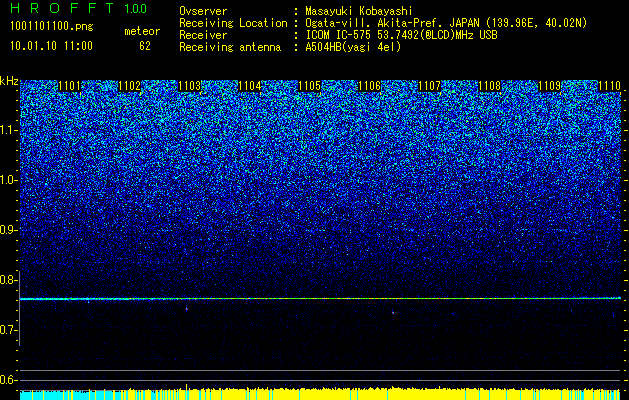Click the 0.6 kHz axis label

pyautogui.click(x=8, y=380)
